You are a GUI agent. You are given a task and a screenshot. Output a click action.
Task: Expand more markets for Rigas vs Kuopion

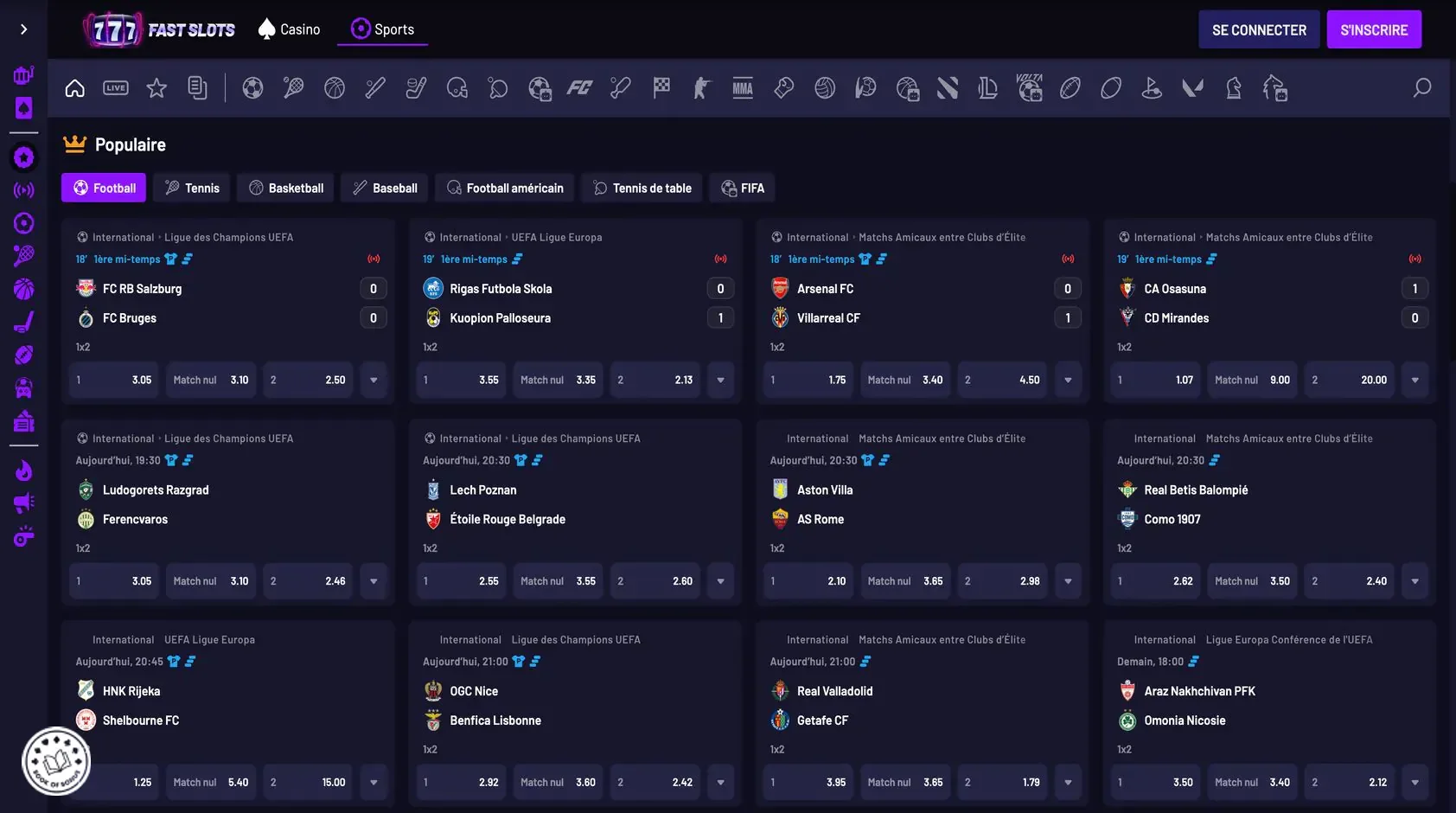720,380
